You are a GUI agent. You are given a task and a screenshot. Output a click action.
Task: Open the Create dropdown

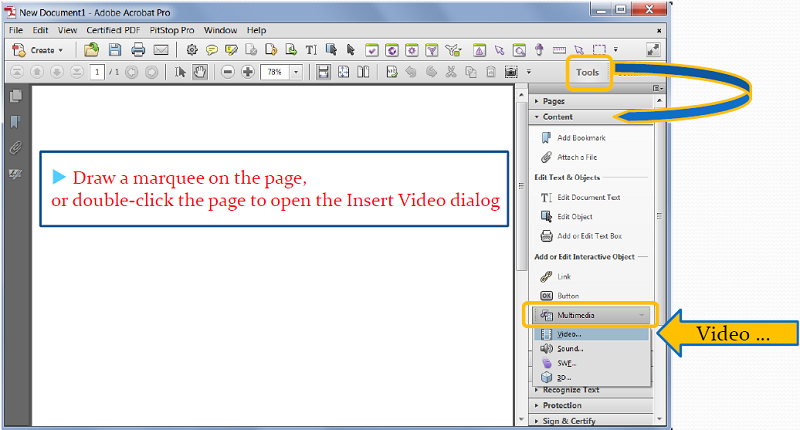tap(38, 49)
